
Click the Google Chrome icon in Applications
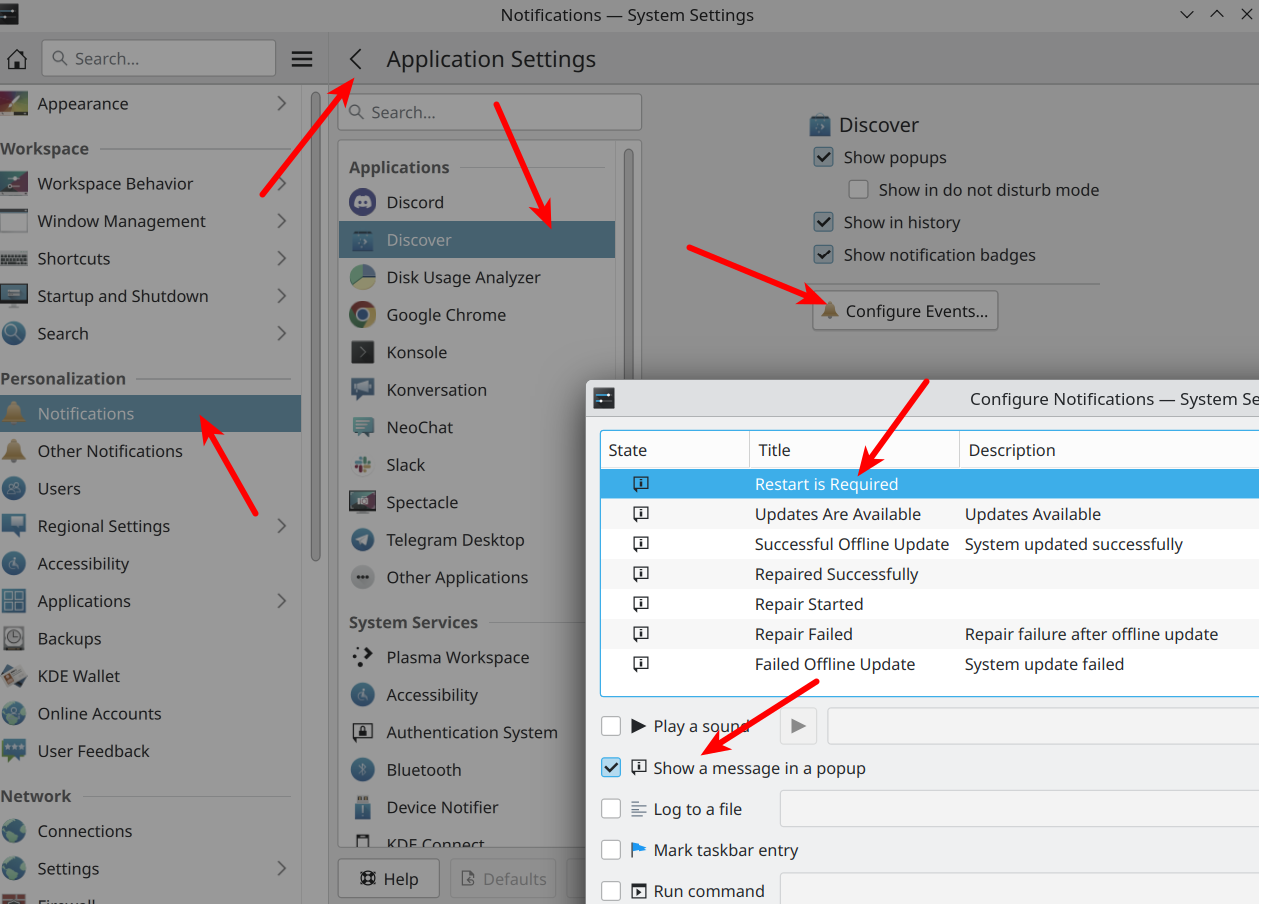(362, 315)
